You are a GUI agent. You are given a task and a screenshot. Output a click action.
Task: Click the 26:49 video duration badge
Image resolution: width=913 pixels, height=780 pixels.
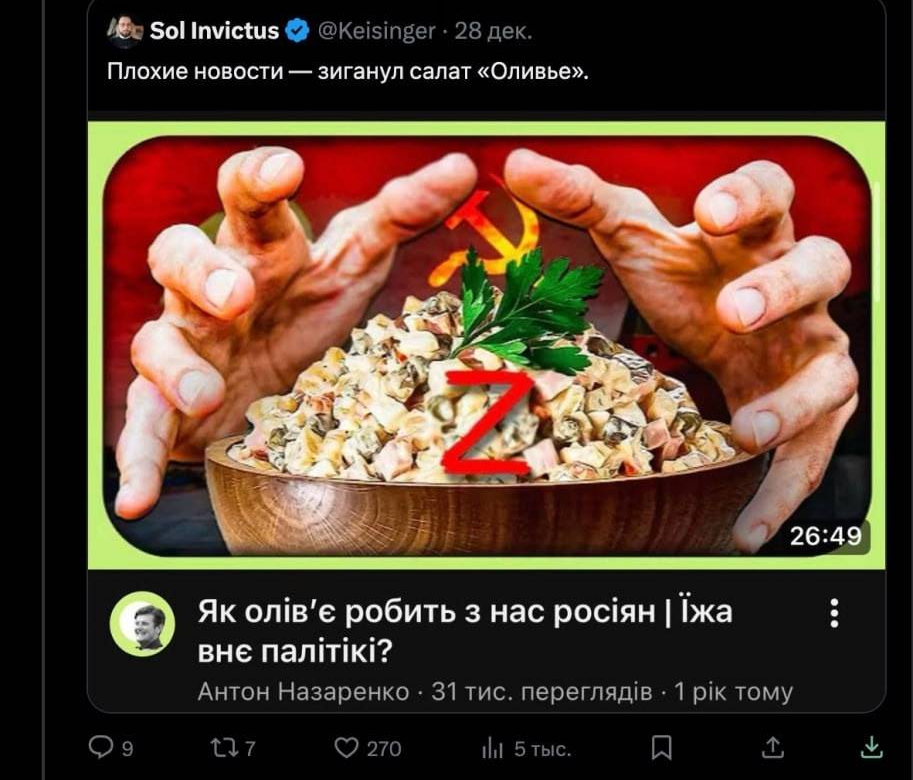point(826,536)
